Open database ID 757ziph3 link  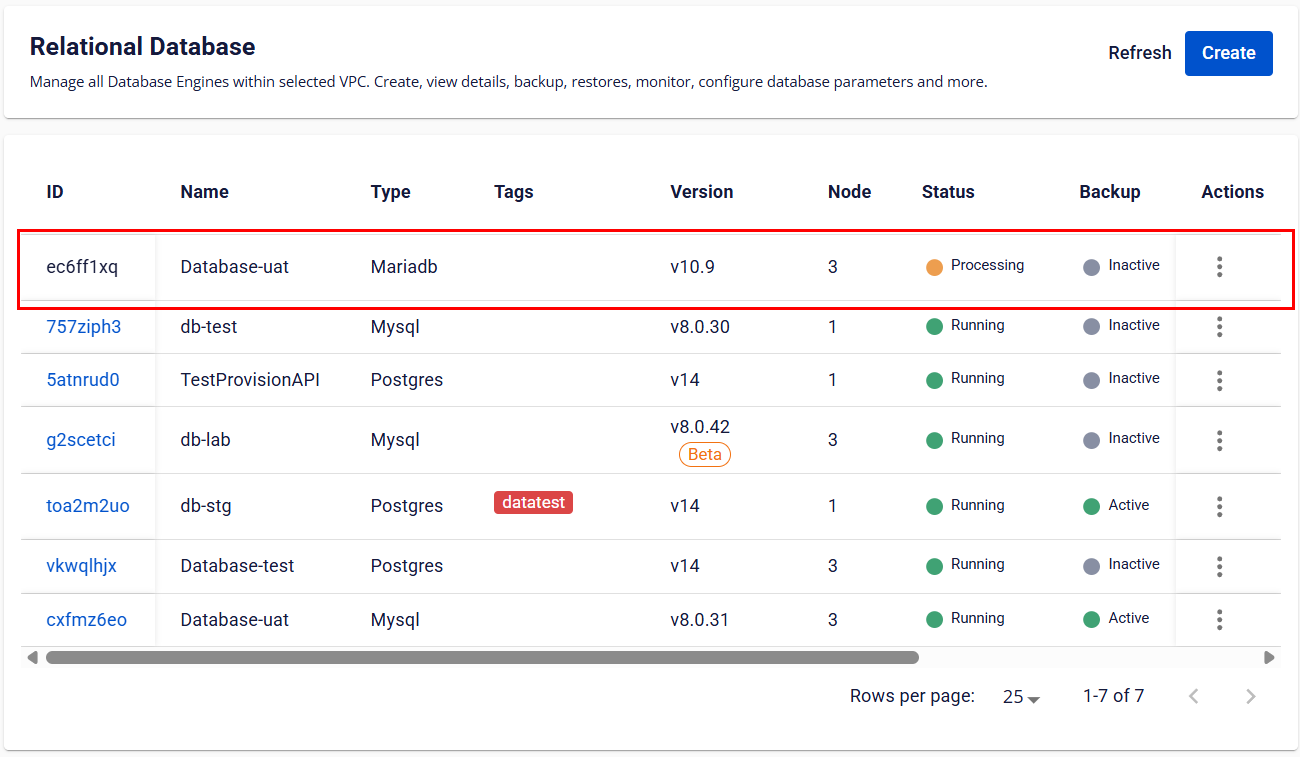(83, 326)
